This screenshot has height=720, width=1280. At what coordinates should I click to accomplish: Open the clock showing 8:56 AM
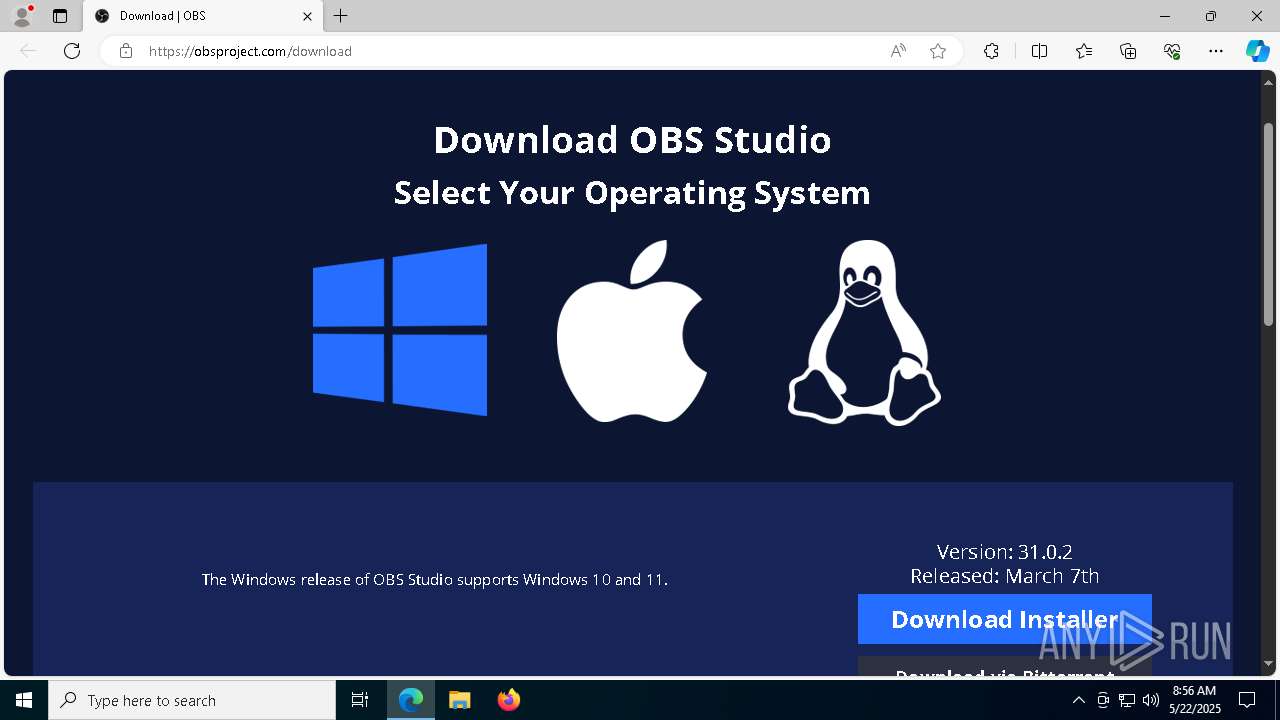(x=1195, y=700)
